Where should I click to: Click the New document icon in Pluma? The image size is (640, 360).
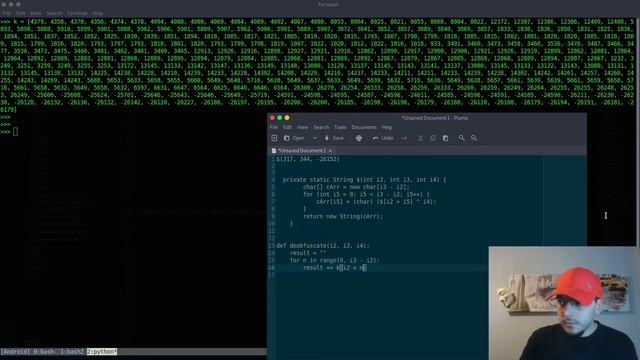[274, 138]
